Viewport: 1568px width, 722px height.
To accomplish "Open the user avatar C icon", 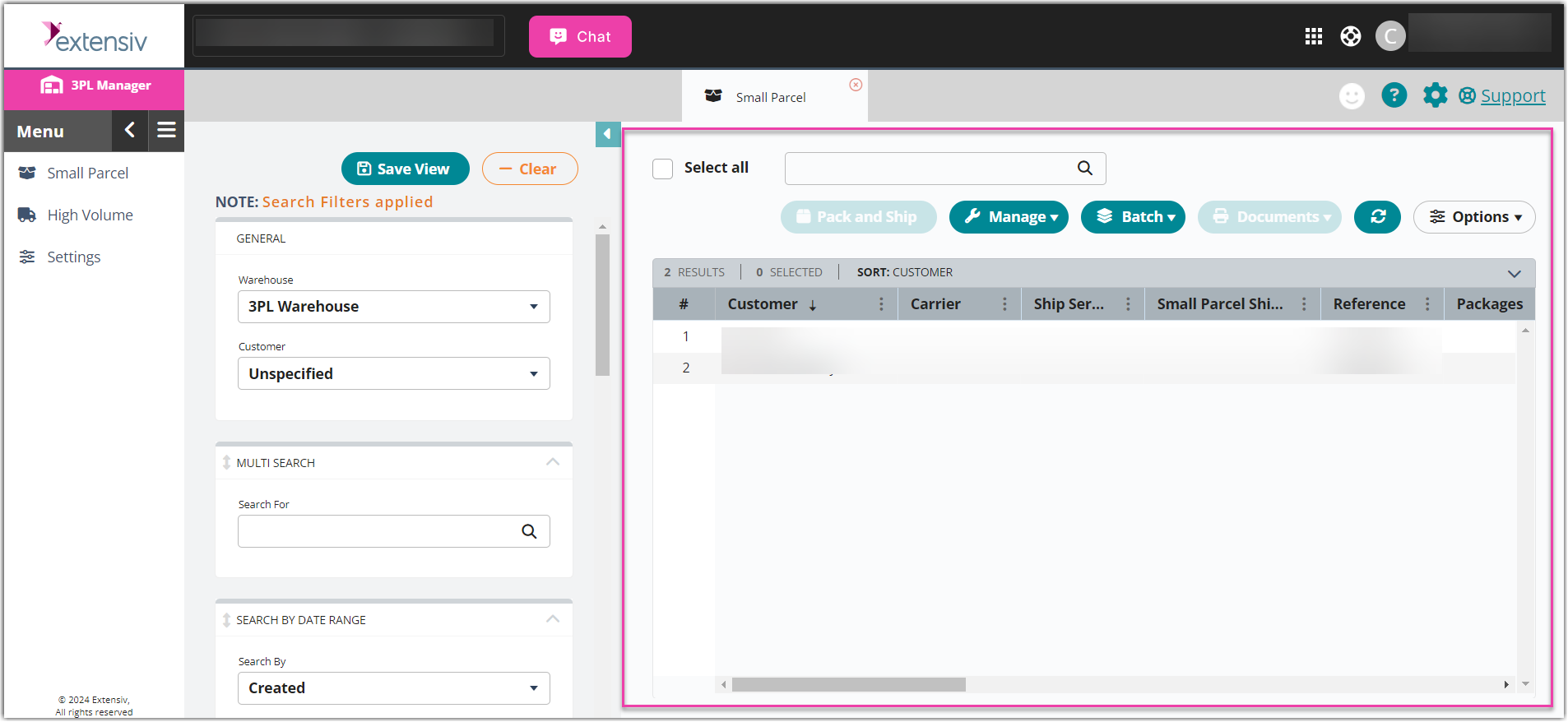I will tap(1390, 36).
